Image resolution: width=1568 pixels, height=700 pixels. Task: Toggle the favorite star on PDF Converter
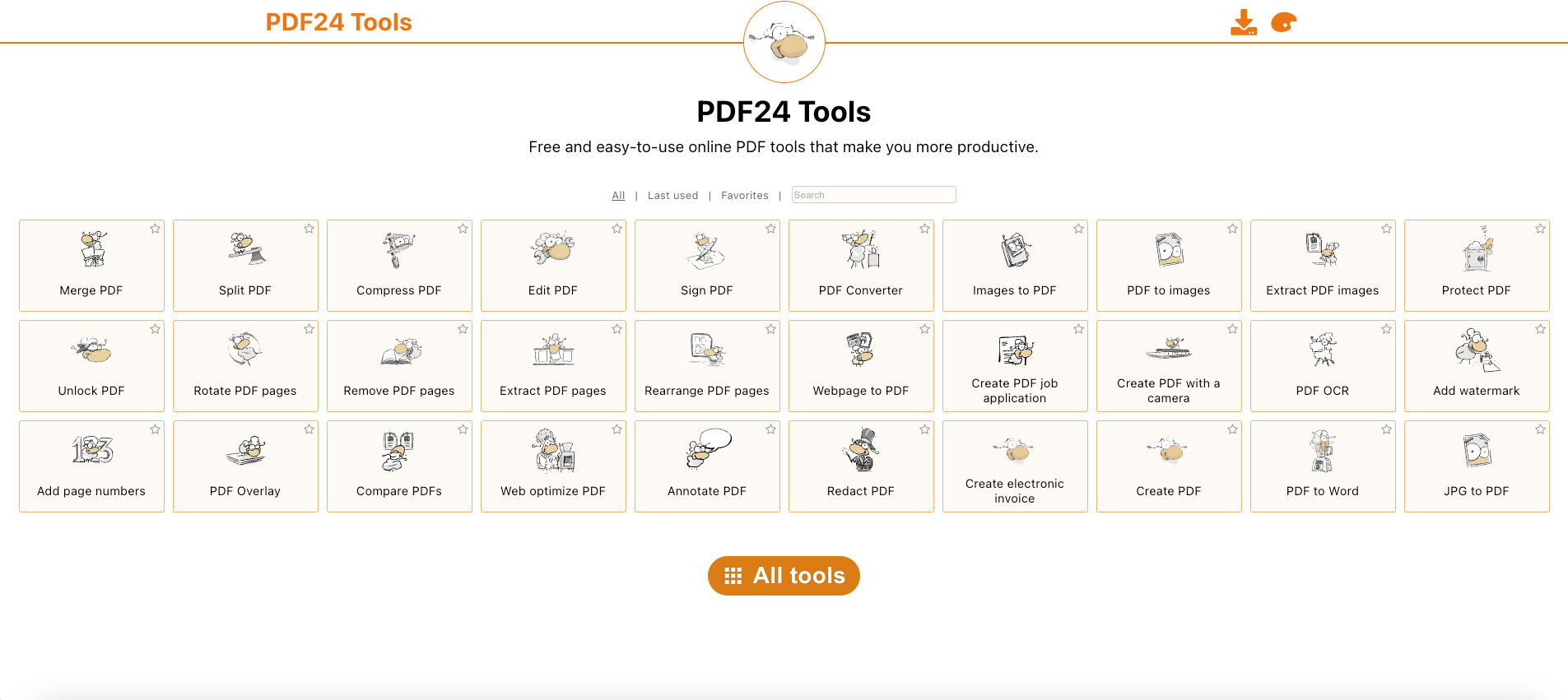(x=924, y=229)
